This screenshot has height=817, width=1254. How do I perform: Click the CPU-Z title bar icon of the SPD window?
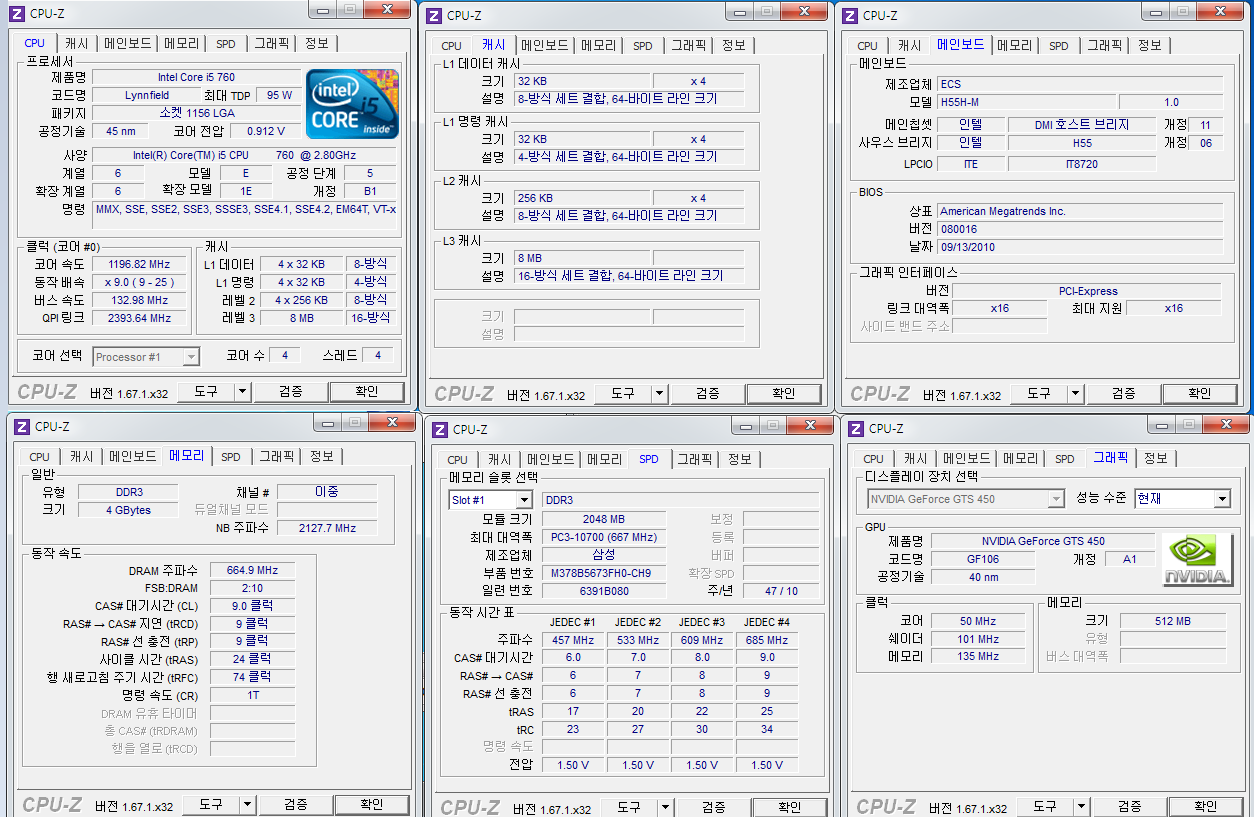click(436, 429)
